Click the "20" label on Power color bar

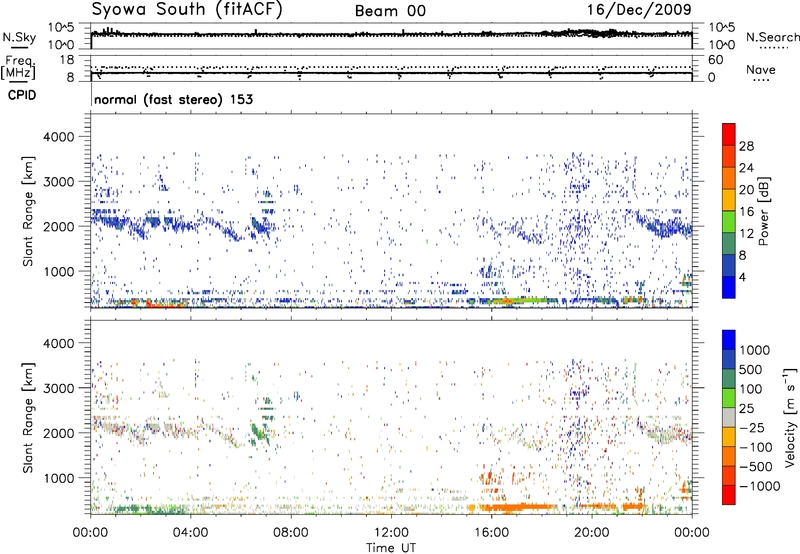pos(746,190)
